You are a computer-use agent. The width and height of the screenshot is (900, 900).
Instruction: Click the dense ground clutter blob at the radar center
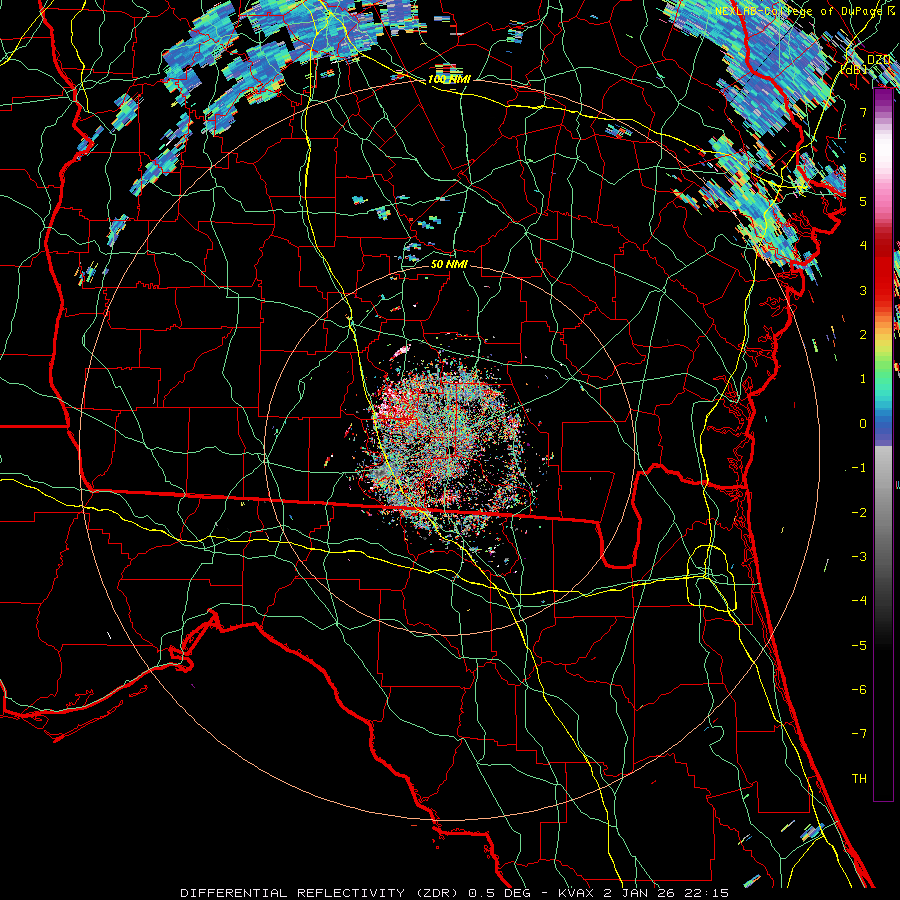click(451, 451)
